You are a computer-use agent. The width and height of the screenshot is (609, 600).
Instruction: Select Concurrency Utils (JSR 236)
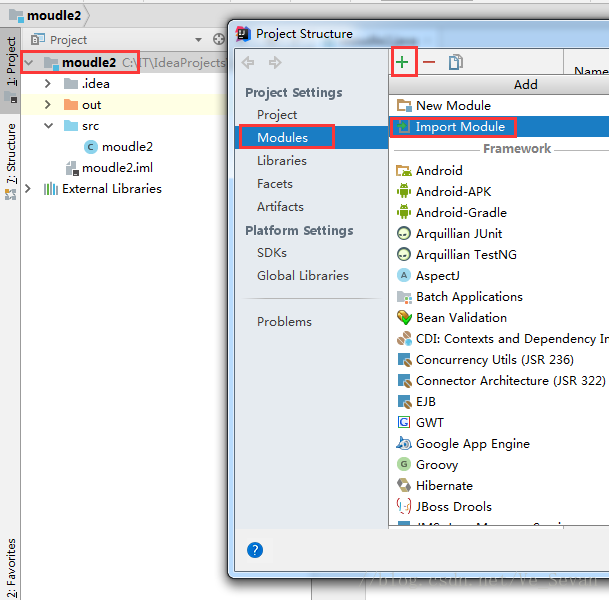[x=499, y=360]
